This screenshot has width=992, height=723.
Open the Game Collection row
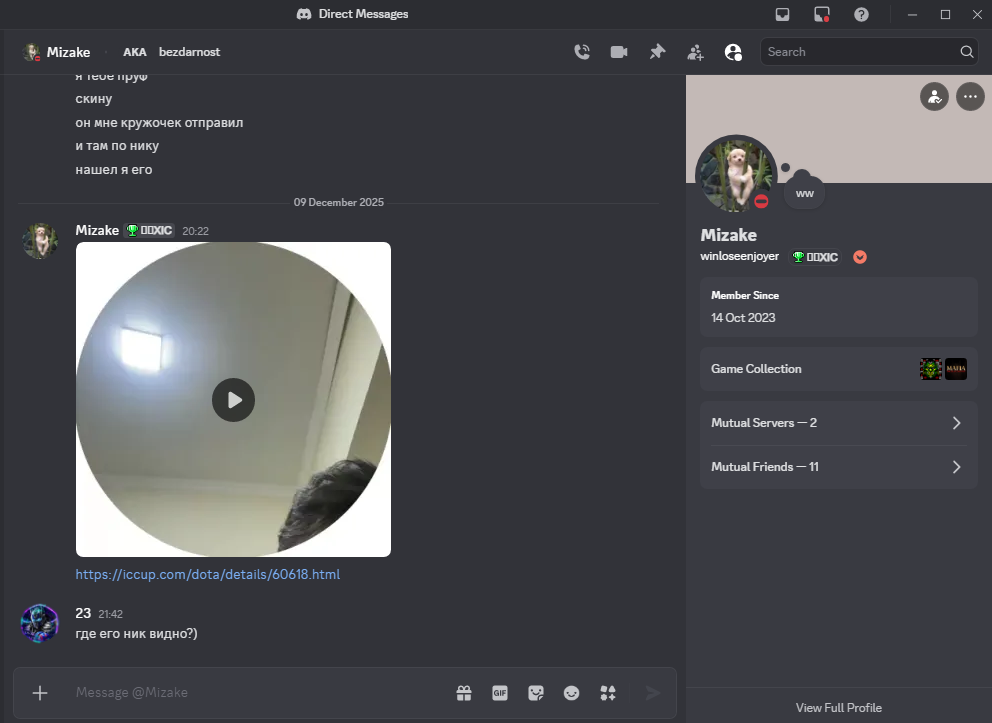pyautogui.click(x=839, y=369)
